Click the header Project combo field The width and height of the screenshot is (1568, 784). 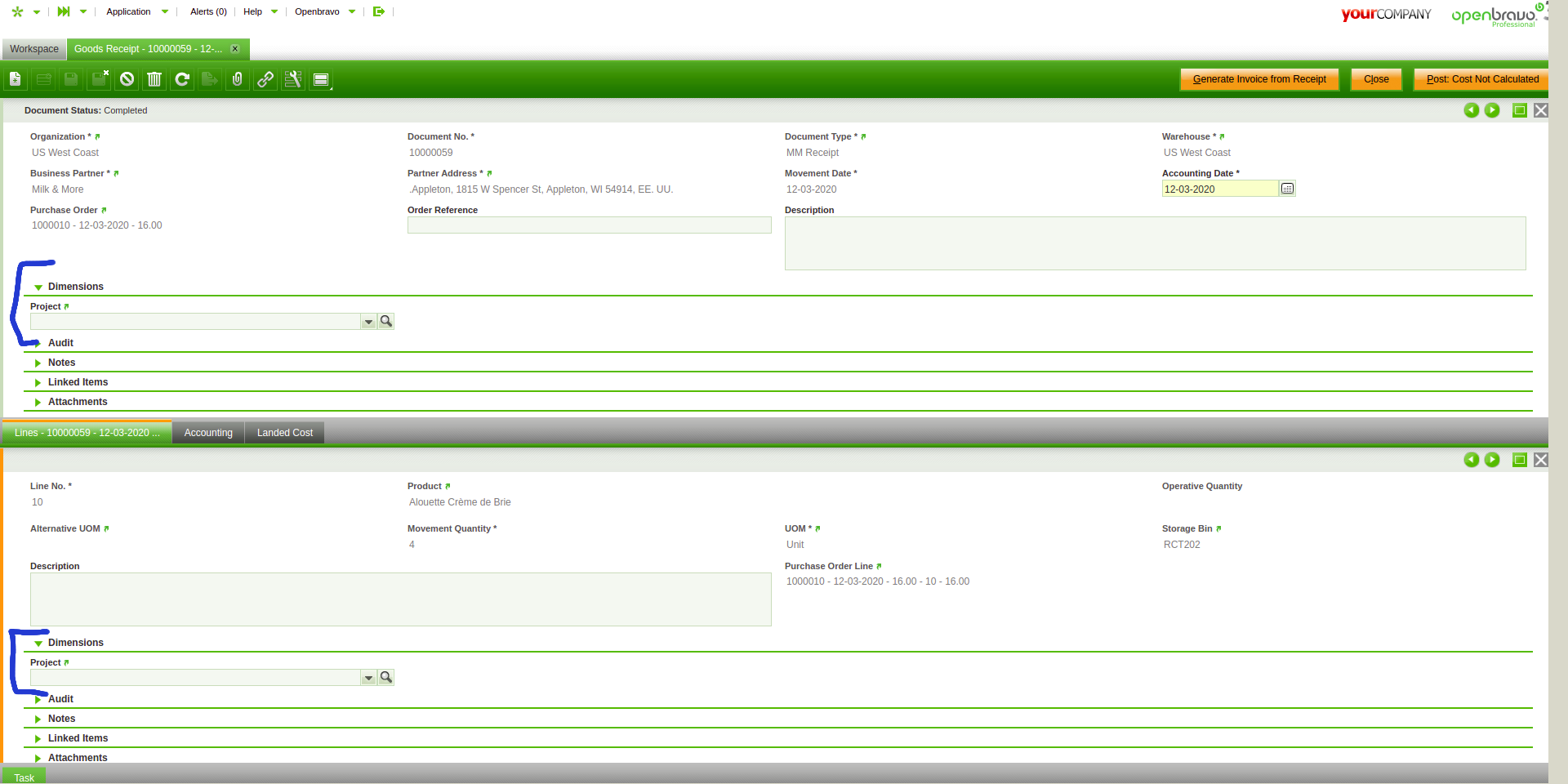[x=196, y=322]
